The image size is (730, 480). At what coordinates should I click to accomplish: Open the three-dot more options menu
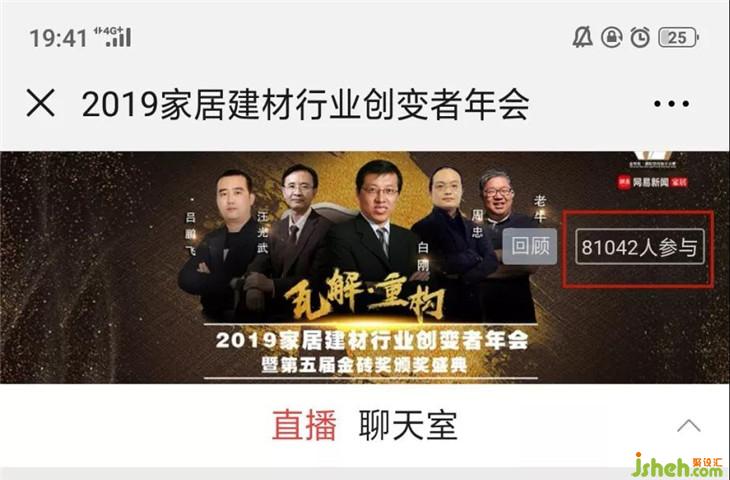click(x=671, y=104)
